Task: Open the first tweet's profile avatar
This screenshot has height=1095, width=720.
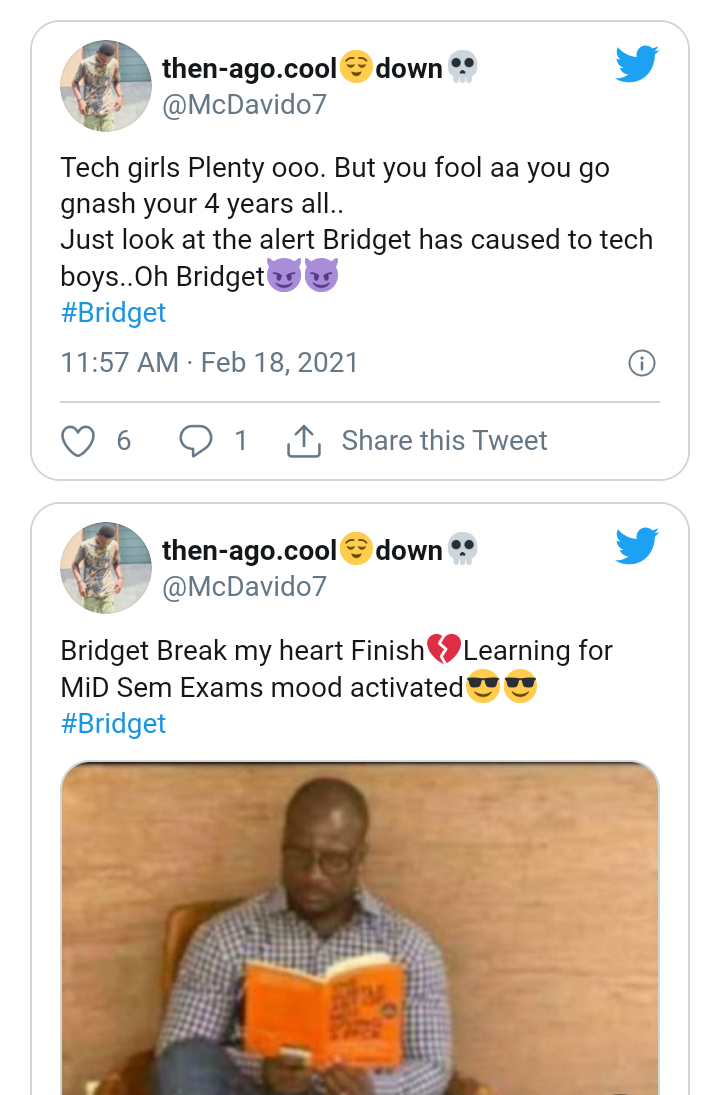Action: pos(106,86)
